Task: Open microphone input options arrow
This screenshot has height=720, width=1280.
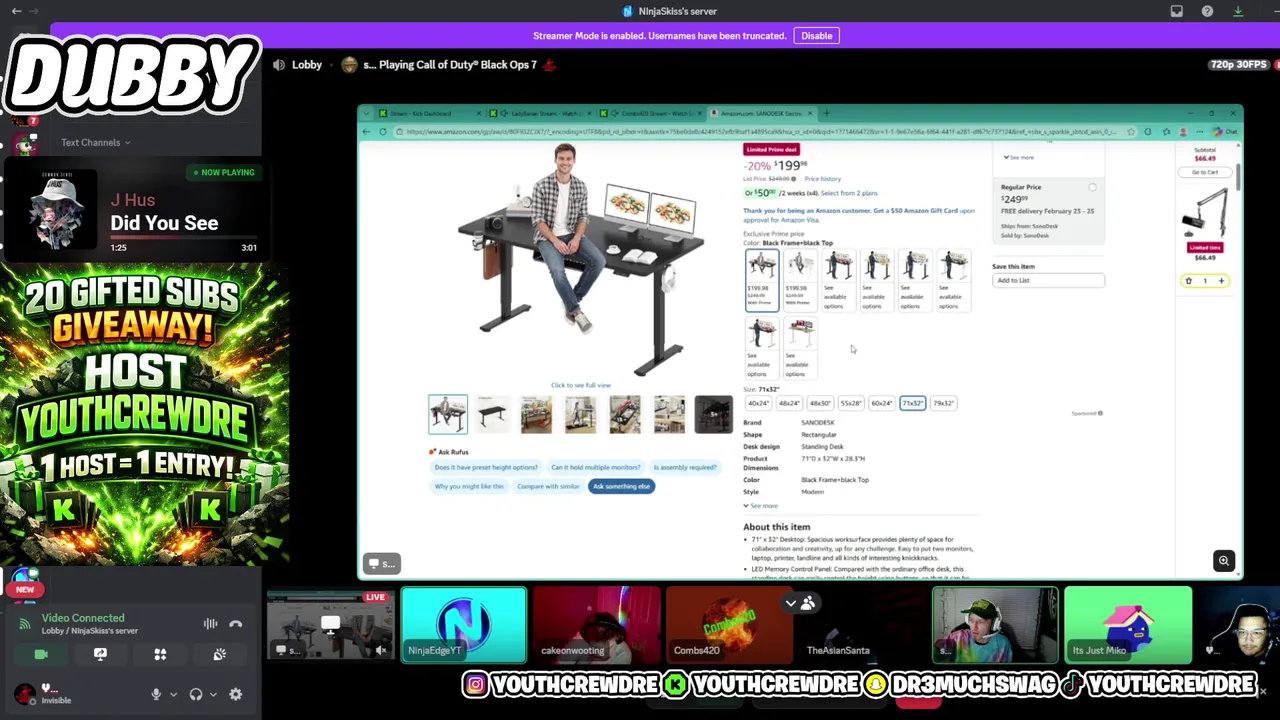Action: [173, 694]
